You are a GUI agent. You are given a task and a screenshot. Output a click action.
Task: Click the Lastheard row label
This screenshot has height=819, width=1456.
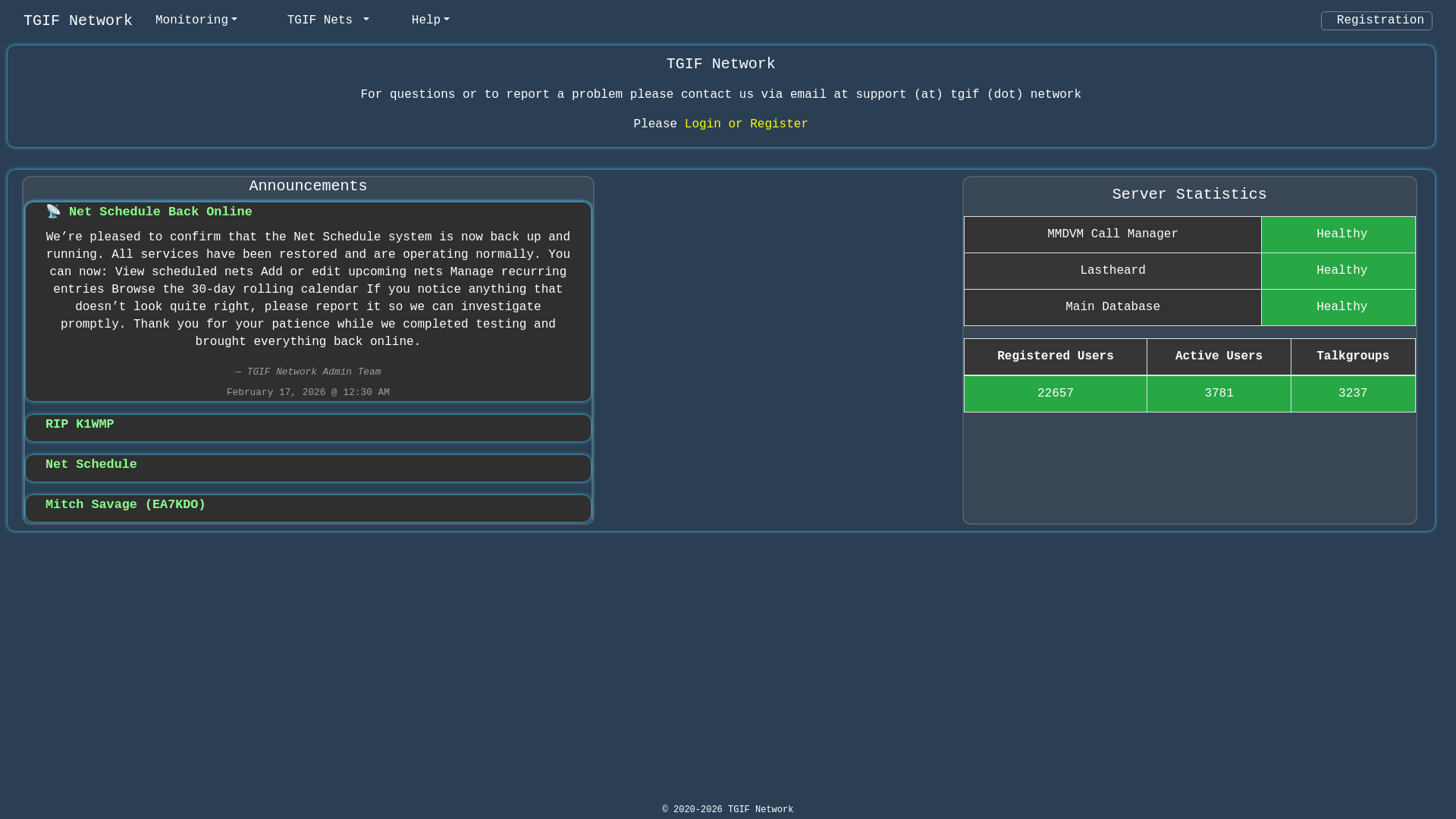point(1112,271)
